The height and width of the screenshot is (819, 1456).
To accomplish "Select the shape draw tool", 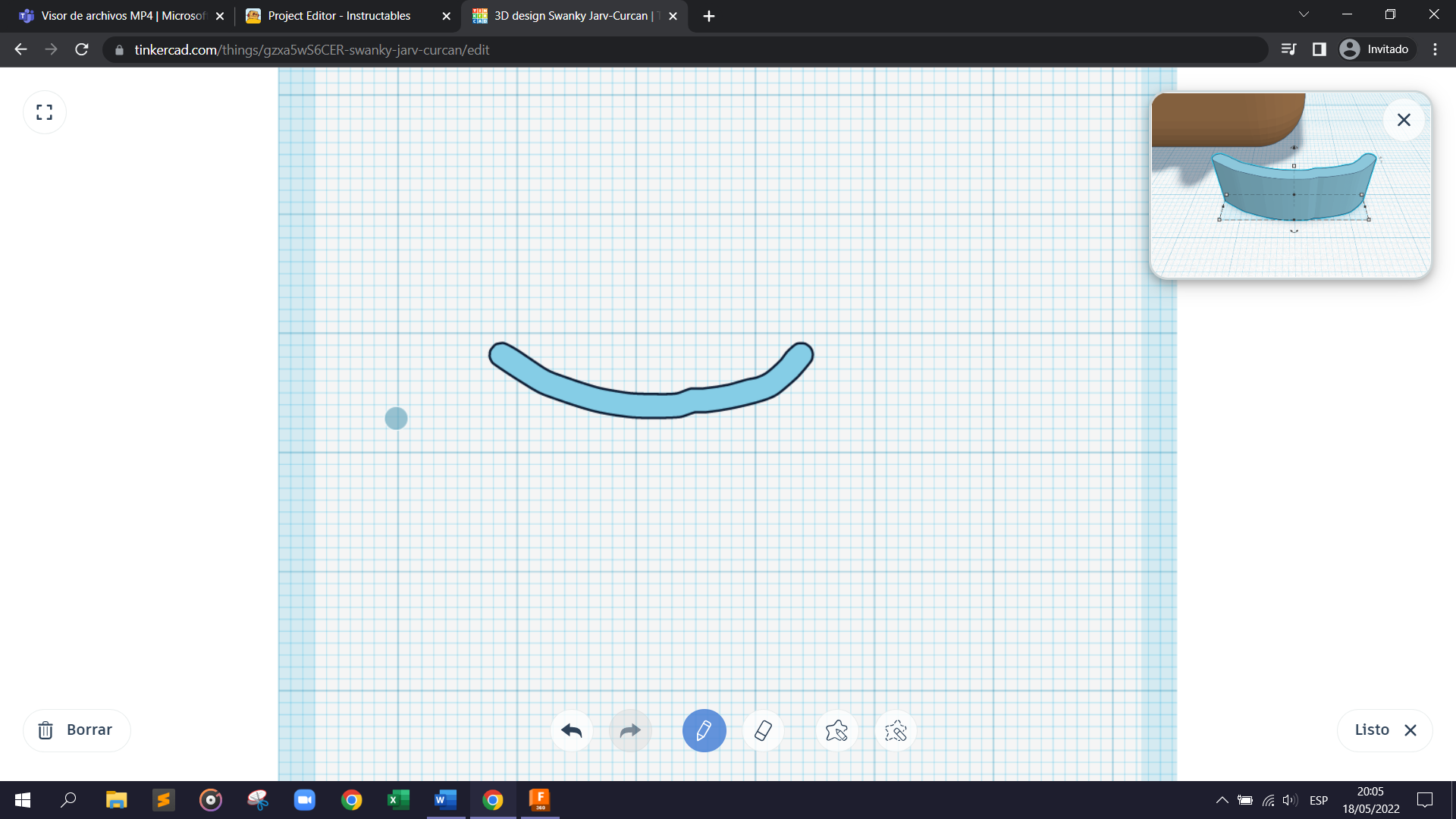I will coord(836,730).
